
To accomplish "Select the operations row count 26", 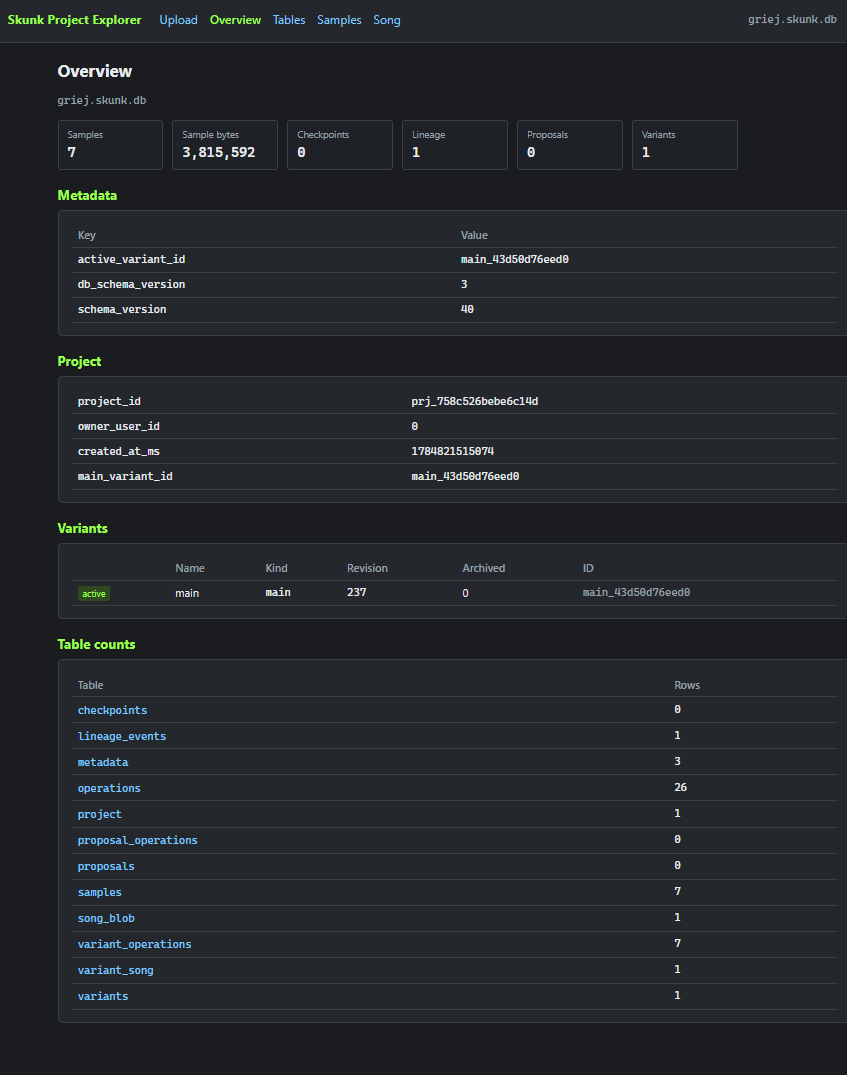I will coord(680,787).
